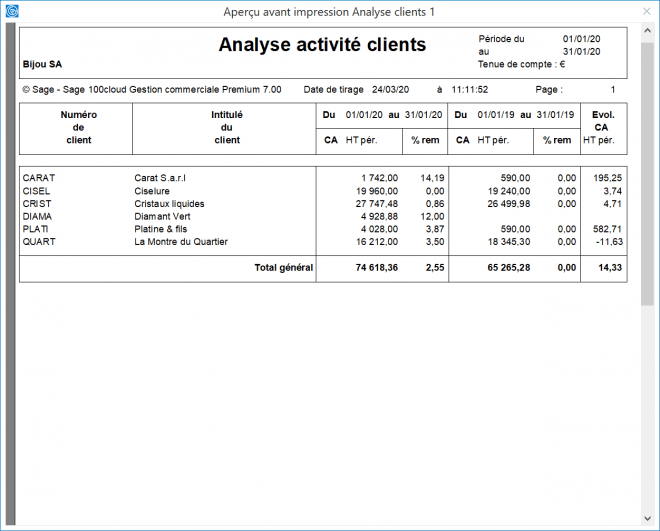This screenshot has width=660, height=531.
Task: Click client name Platine & fils
Action: click(x=160, y=229)
